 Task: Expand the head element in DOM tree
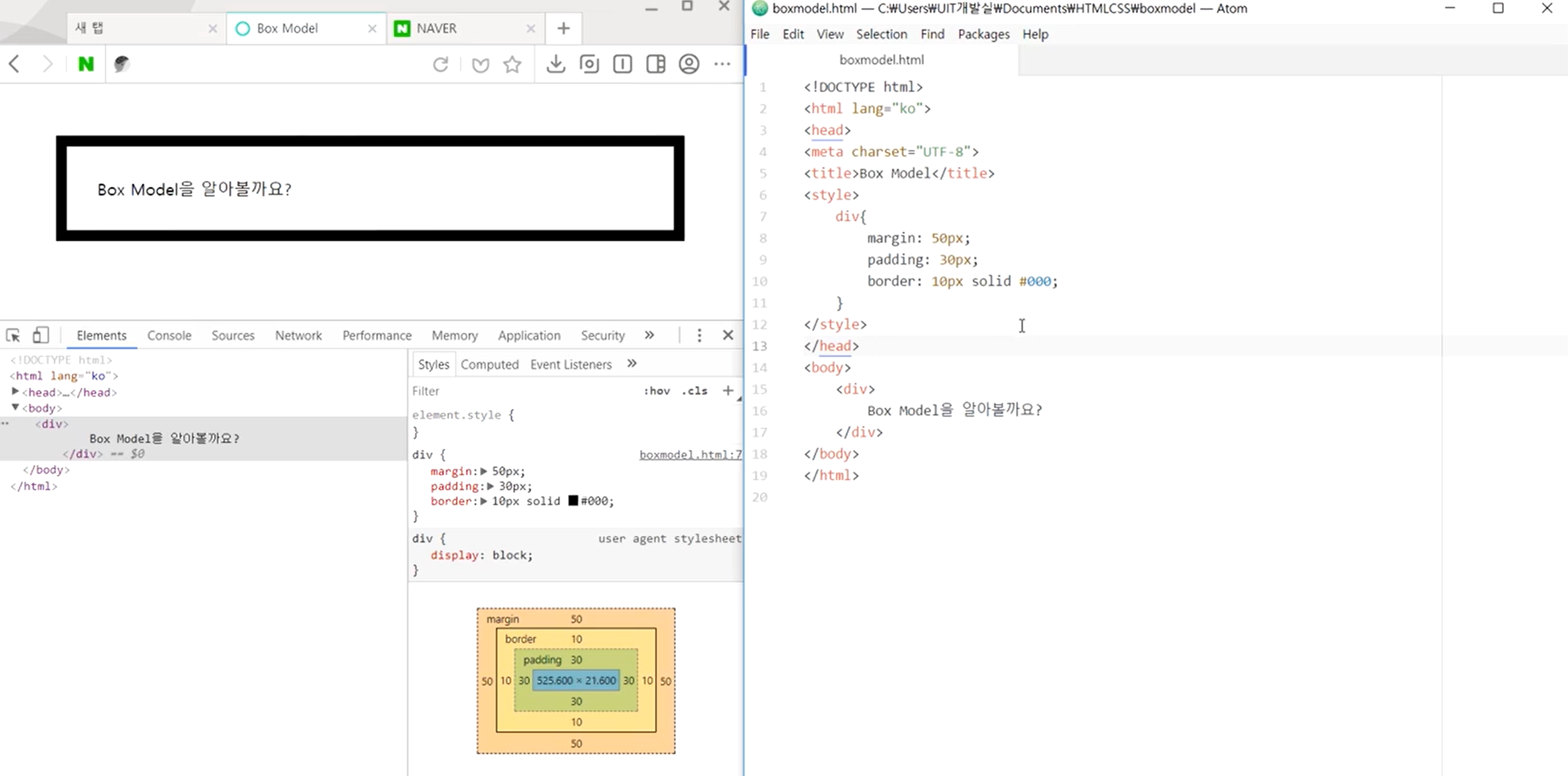point(15,392)
